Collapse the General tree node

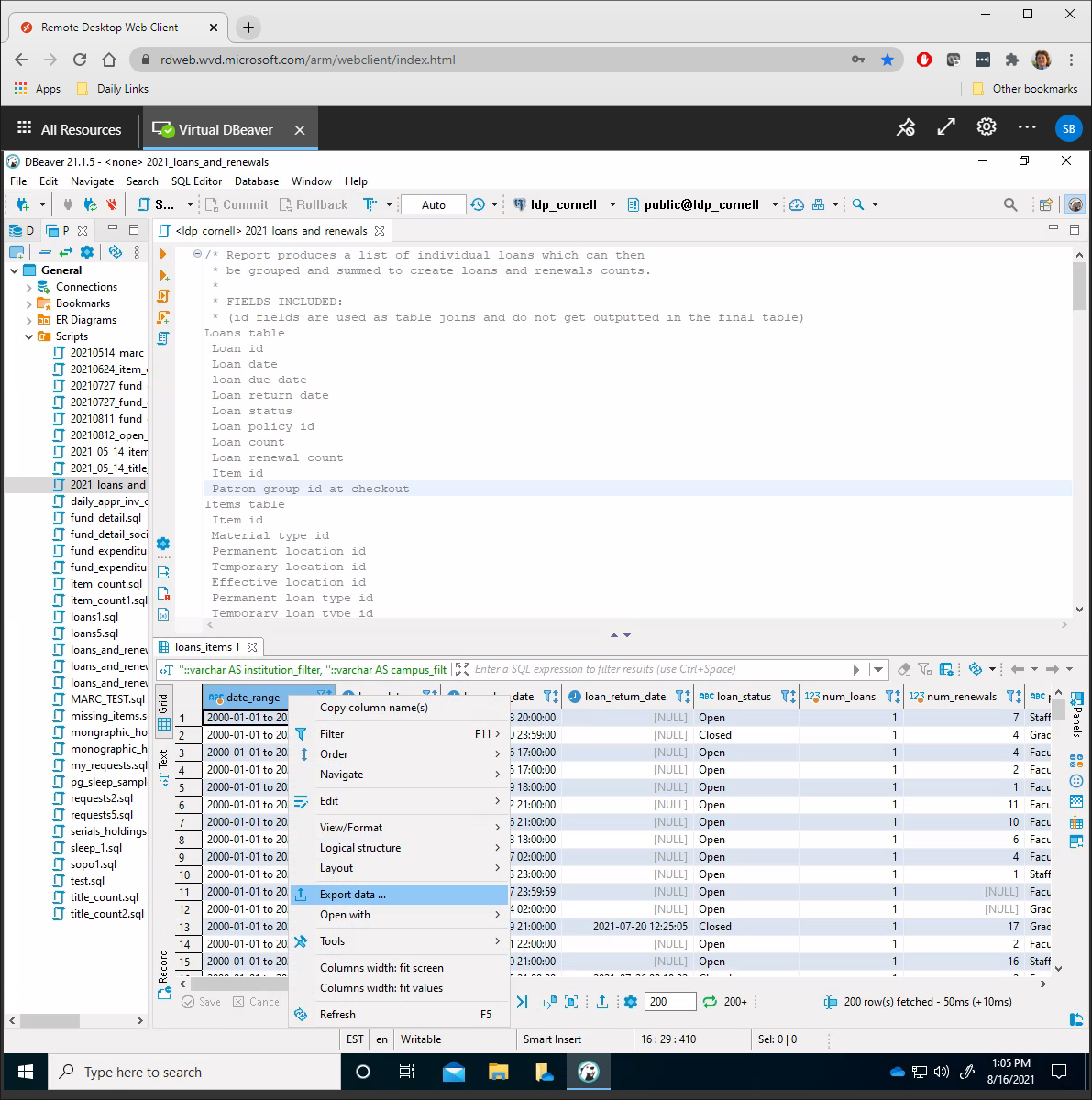click(x=15, y=270)
